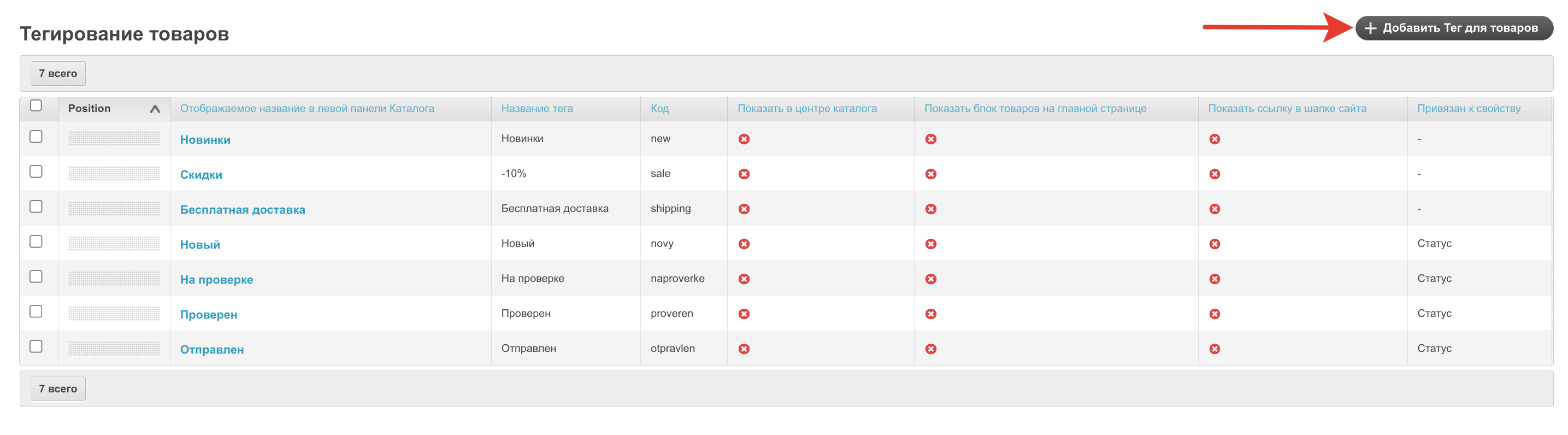Click Добавить Тег для товаров button
The image size is (1568, 435).
point(1453,28)
